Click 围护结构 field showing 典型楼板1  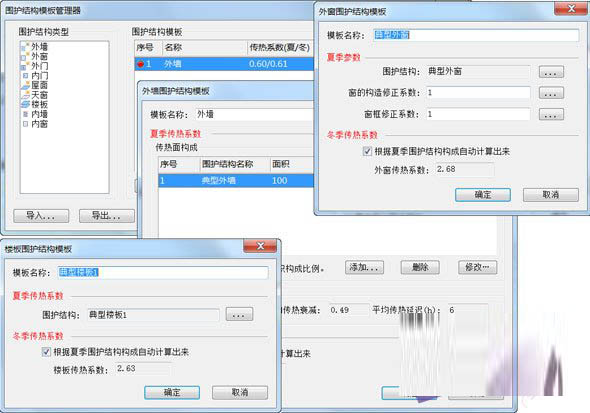pos(153,315)
